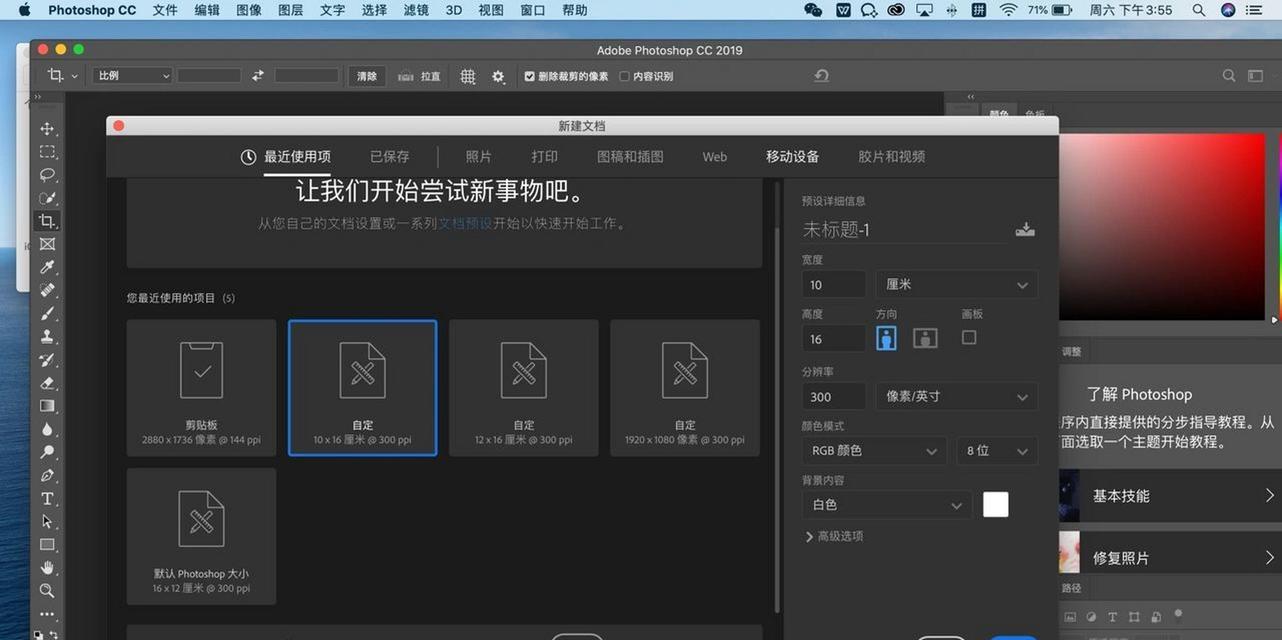
Task: Switch to the 已保存 tab
Action: click(x=390, y=156)
